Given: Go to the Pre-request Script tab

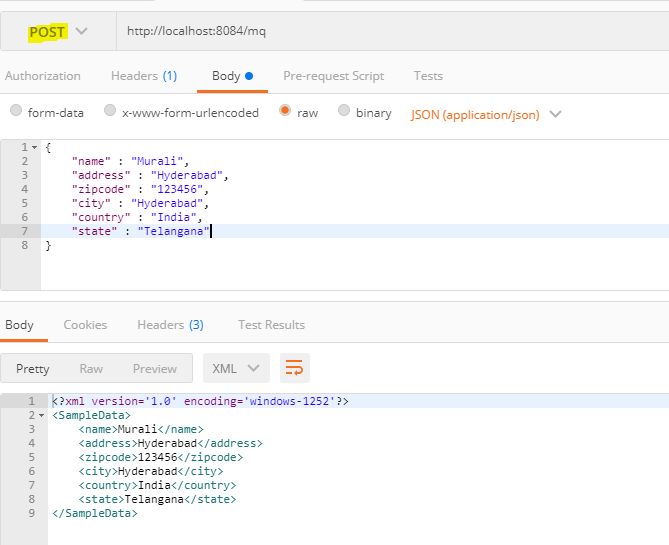Looking at the screenshot, I should 334,76.
